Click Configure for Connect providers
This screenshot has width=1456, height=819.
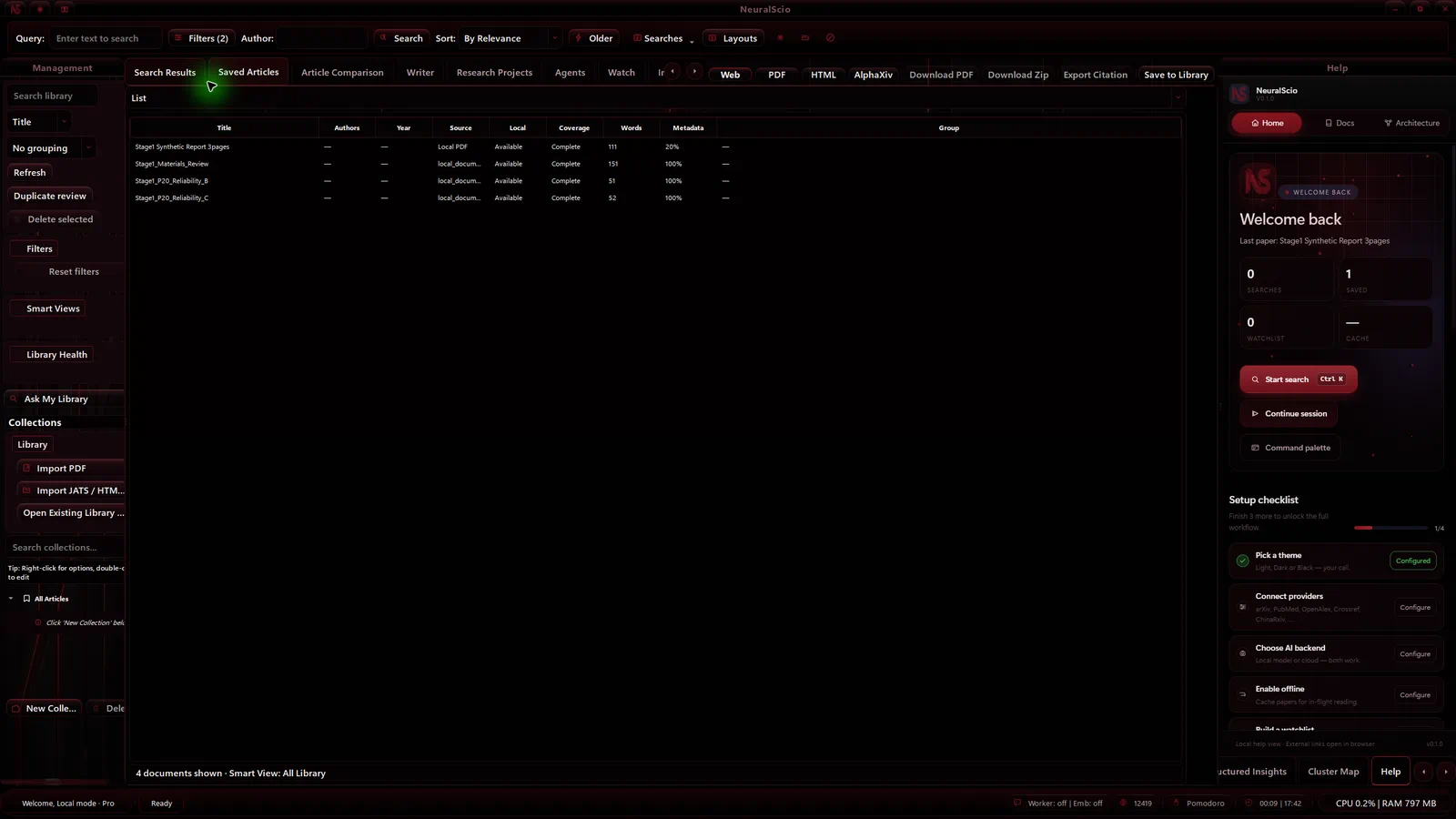1415,607
